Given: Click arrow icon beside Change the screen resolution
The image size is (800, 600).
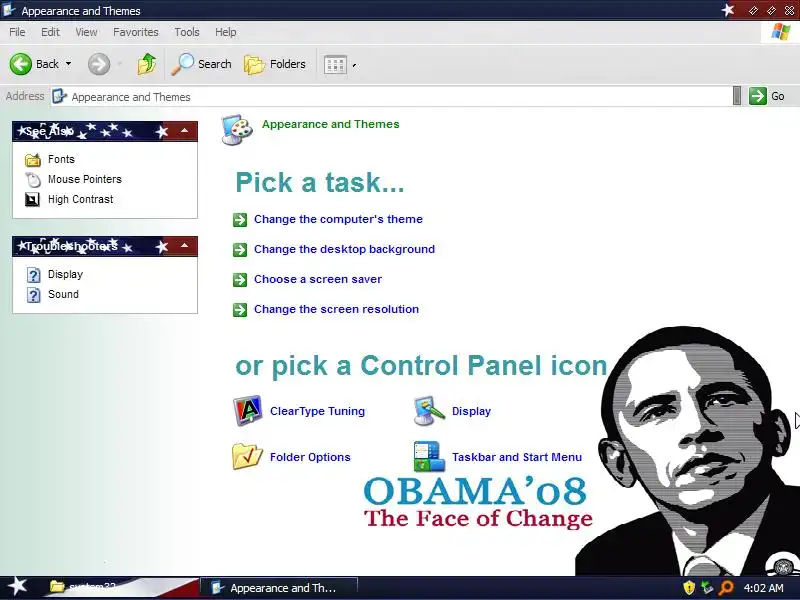Looking at the screenshot, I should [240, 310].
